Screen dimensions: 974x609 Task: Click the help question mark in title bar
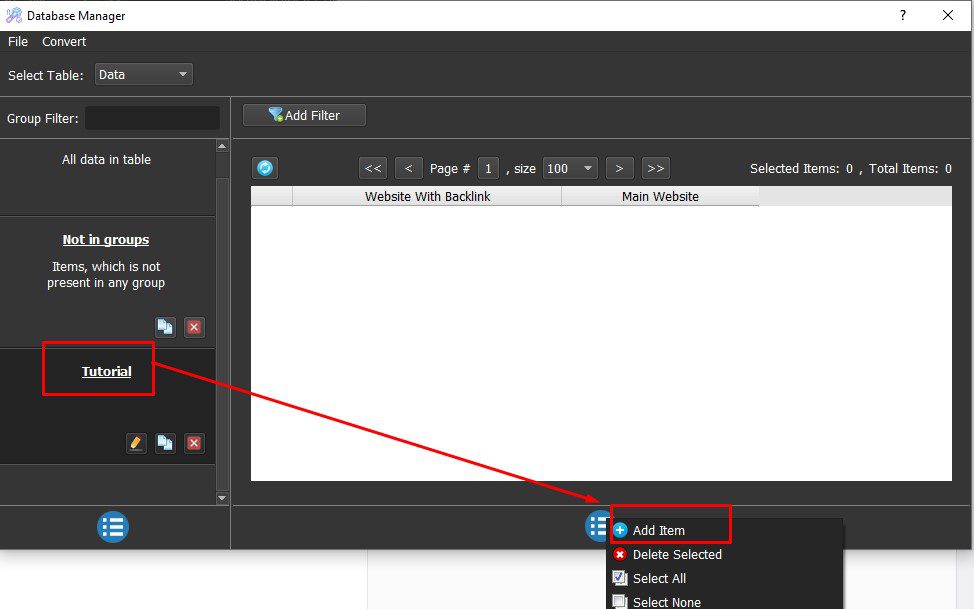coord(903,15)
